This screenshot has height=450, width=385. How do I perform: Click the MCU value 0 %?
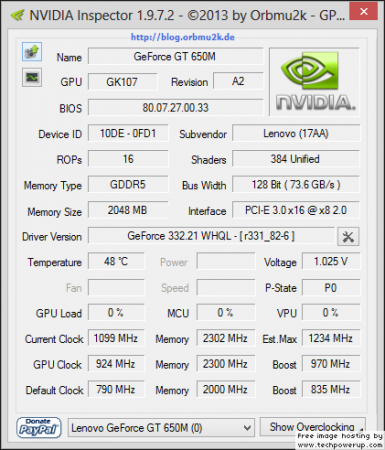click(226, 312)
